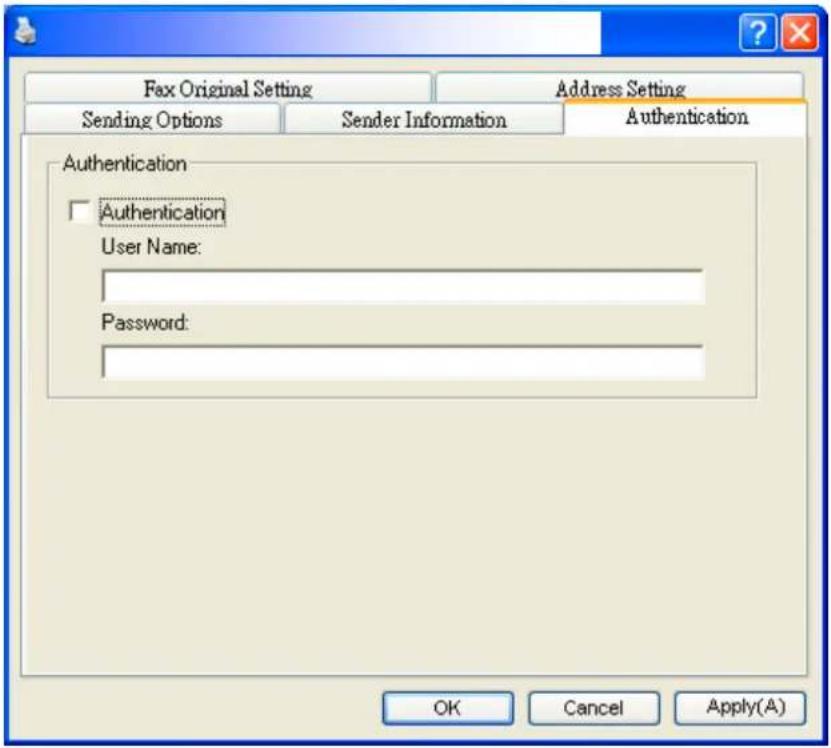Click the printer icon in title bar
831x748 pixels.
[24, 31]
